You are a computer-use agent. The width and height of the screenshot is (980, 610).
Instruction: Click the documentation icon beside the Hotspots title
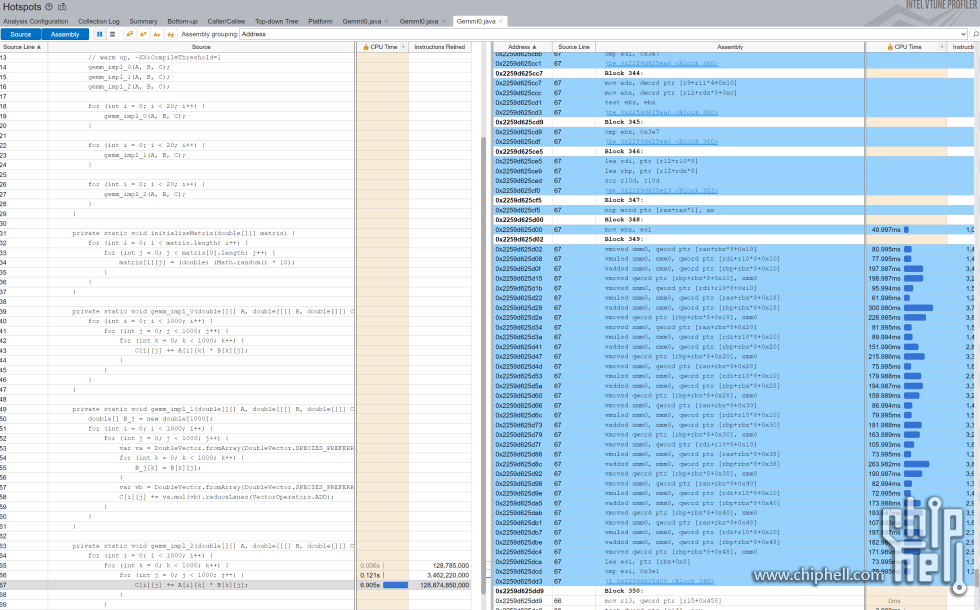(62, 7)
